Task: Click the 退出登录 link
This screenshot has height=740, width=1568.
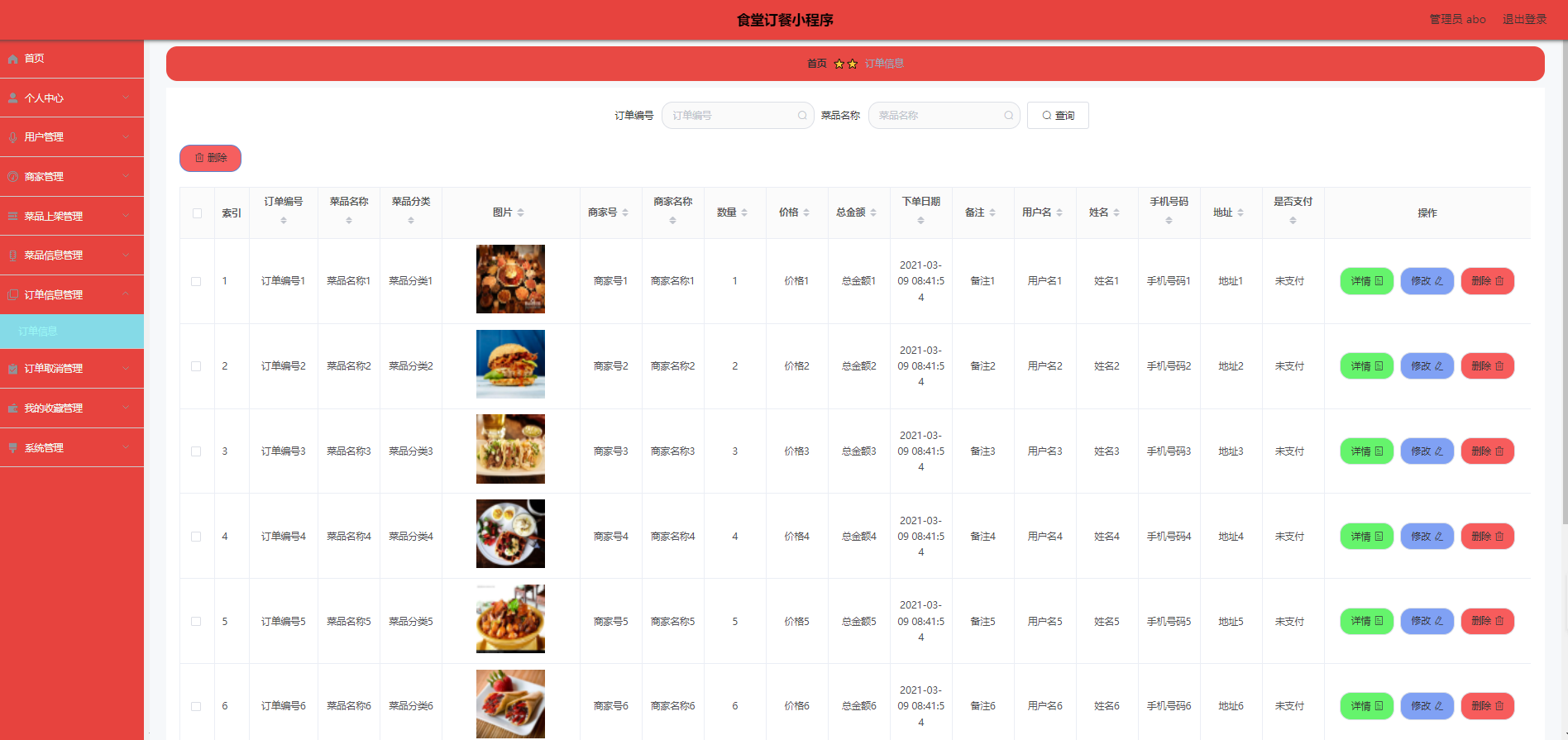Action: [x=1524, y=19]
